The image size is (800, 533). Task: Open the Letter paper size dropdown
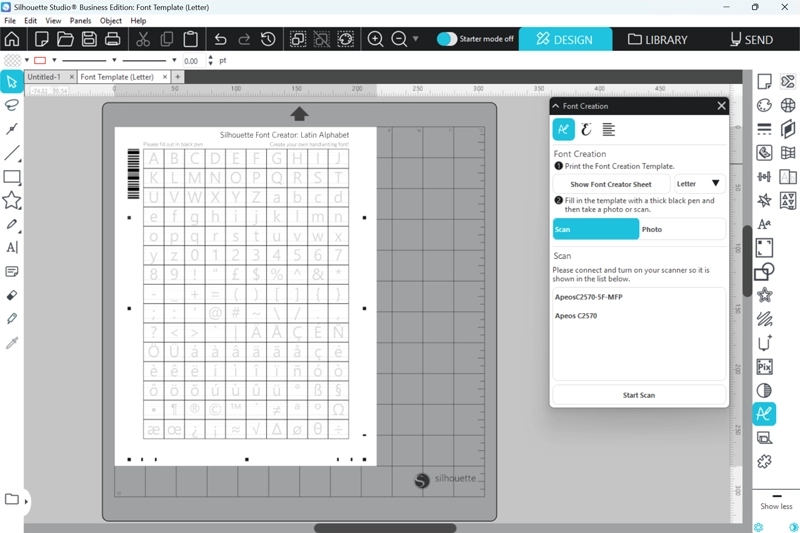tap(699, 184)
